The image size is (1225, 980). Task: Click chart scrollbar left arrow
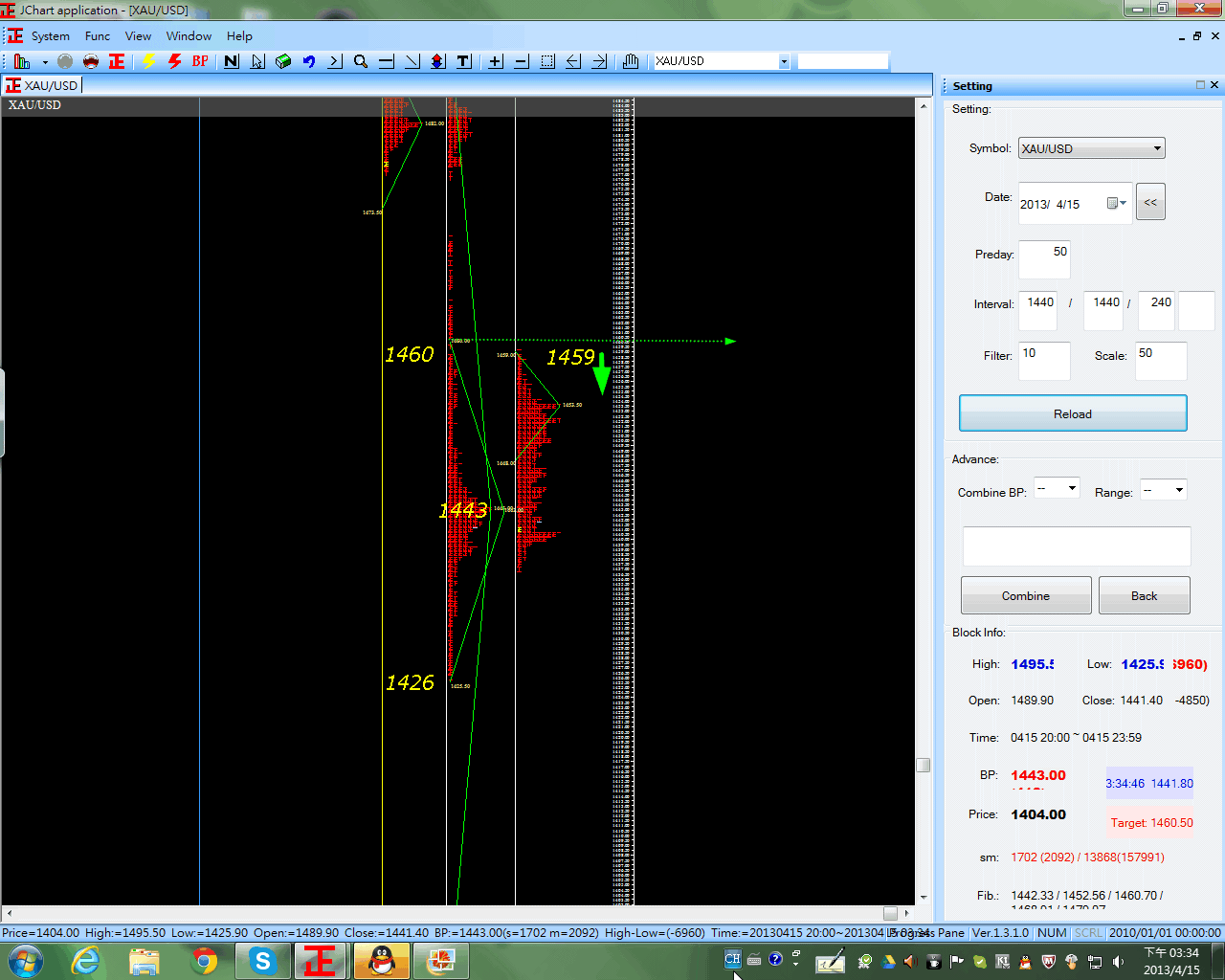point(10,913)
